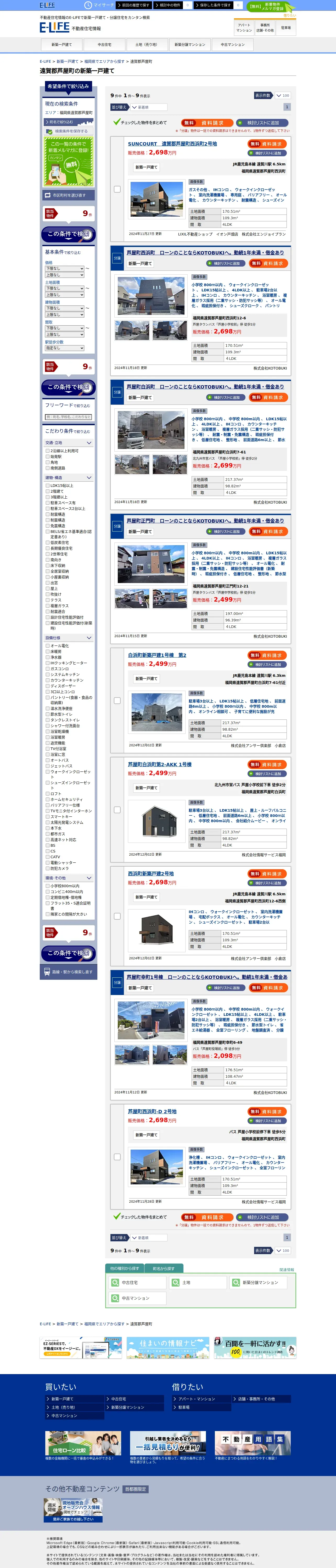
Task: Click the EZ-SERIES 不動産DX banner
Action: click(x=81, y=1347)
